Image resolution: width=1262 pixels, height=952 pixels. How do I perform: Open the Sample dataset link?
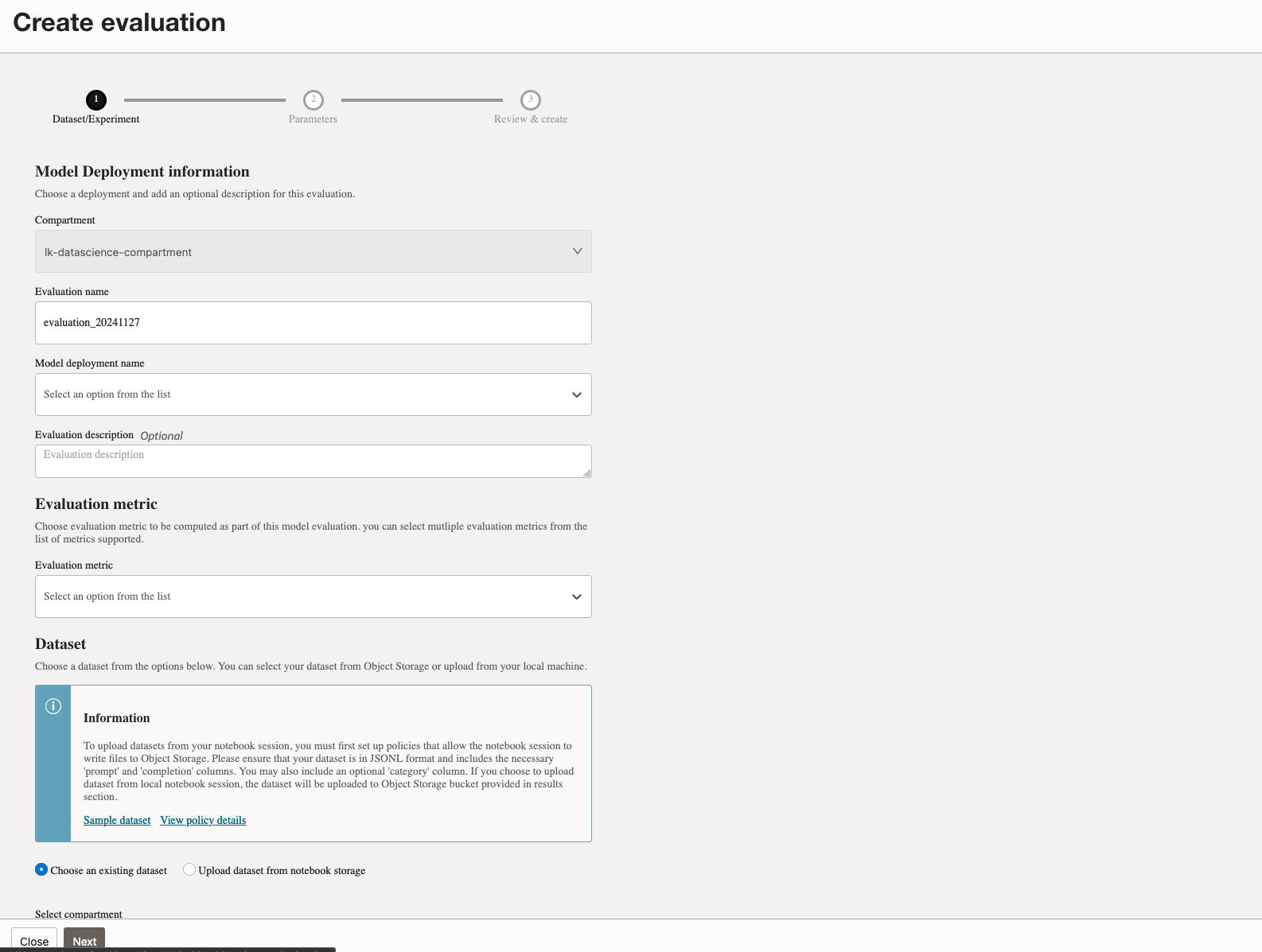point(117,820)
